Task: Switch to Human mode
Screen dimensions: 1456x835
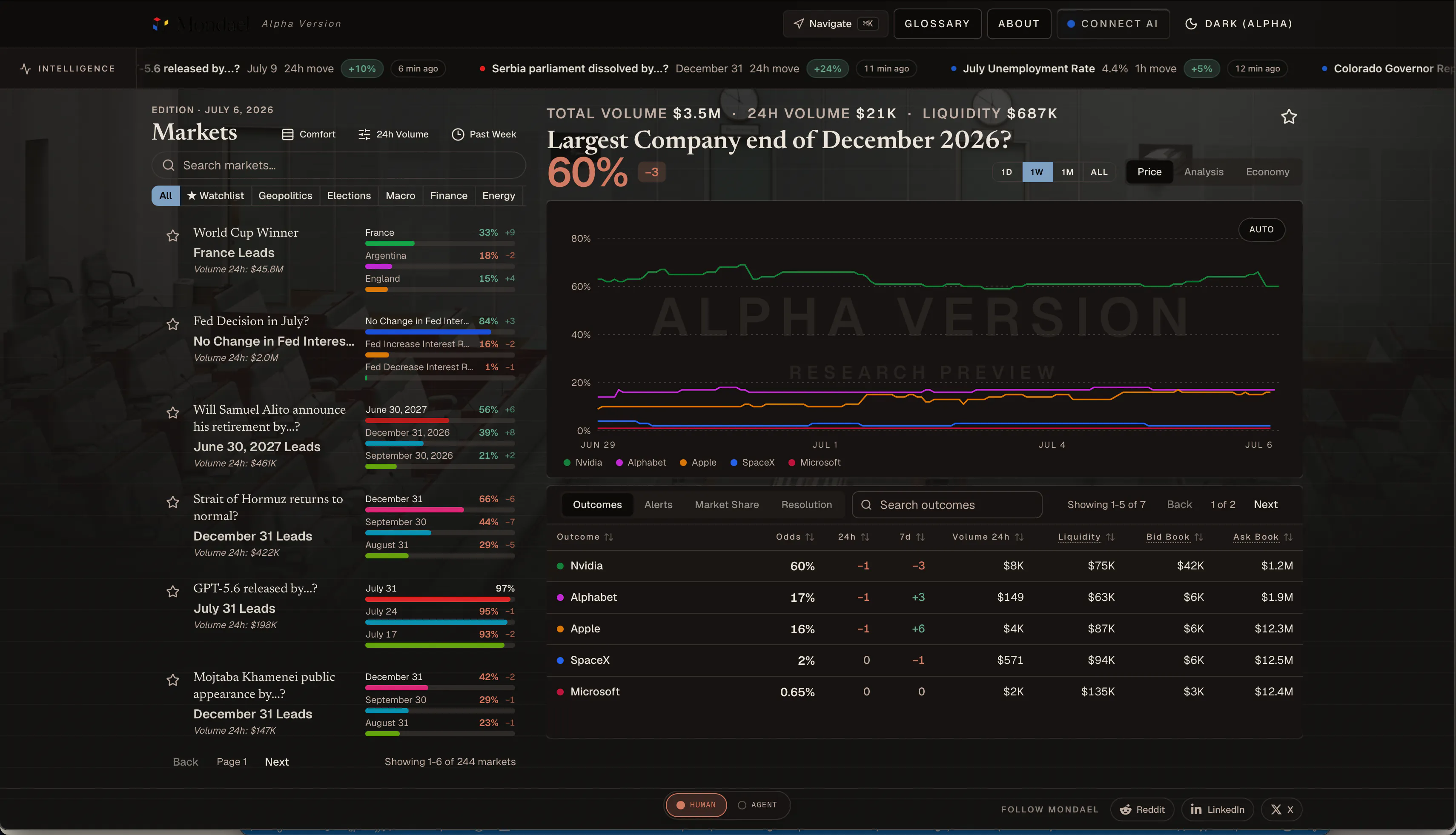Action: point(696,805)
